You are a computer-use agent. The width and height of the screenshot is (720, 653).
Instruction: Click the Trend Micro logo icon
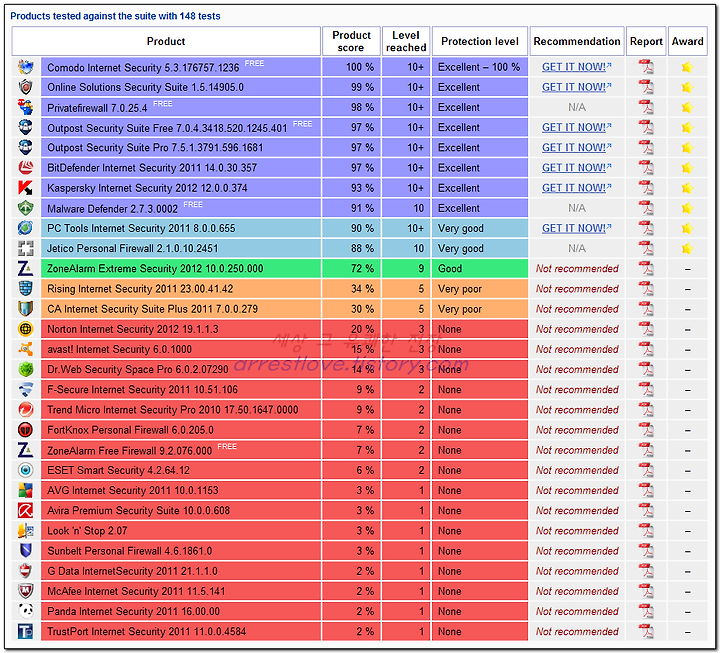pos(26,410)
